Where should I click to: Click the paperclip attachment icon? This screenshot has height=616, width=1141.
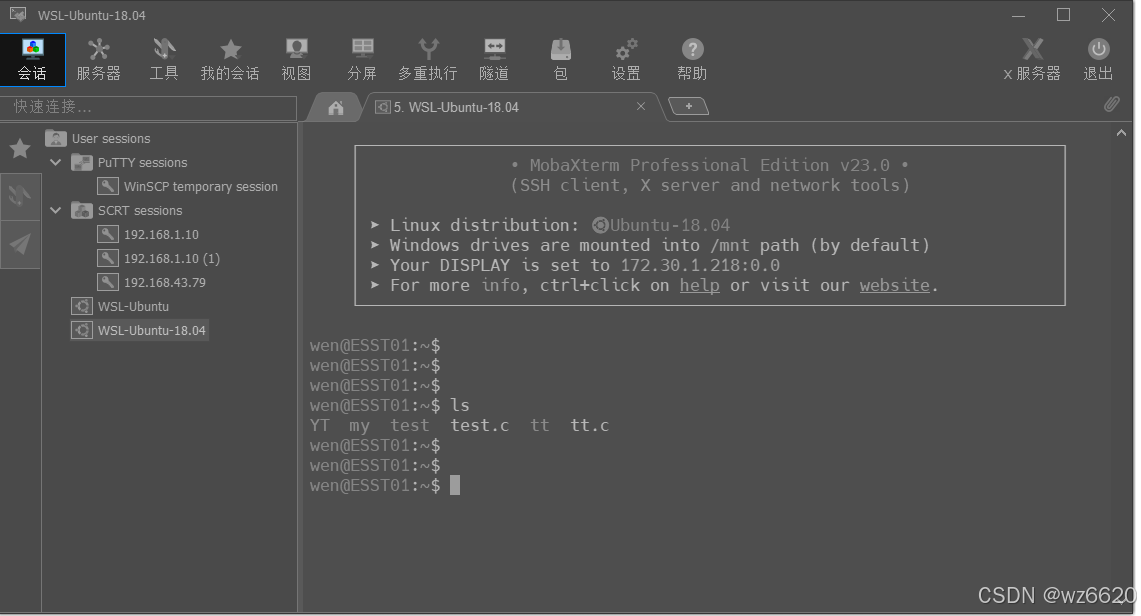(1111, 104)
